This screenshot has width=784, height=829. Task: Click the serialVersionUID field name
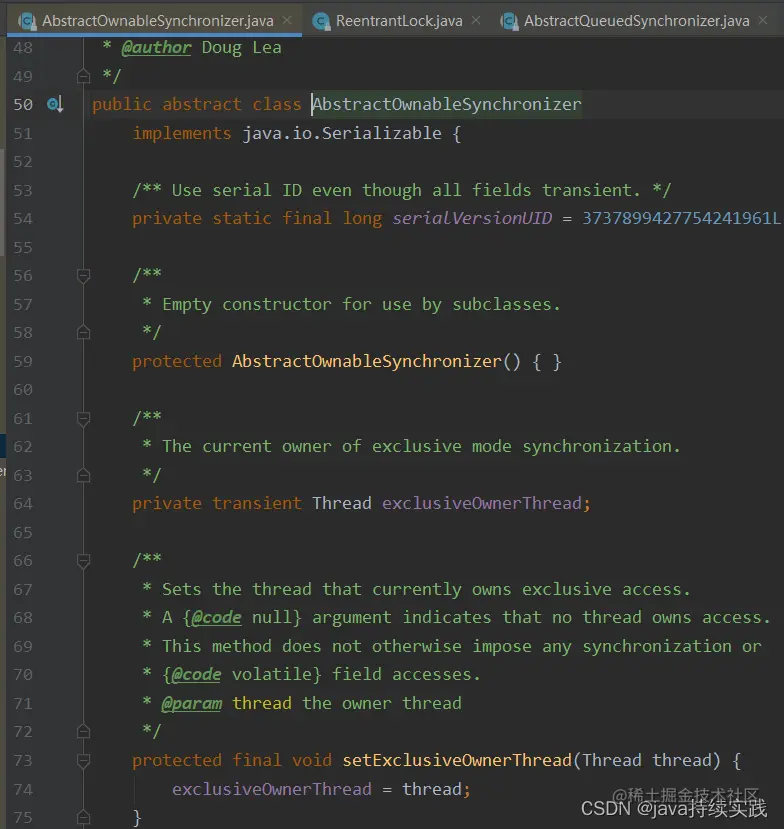coord(472,218)
